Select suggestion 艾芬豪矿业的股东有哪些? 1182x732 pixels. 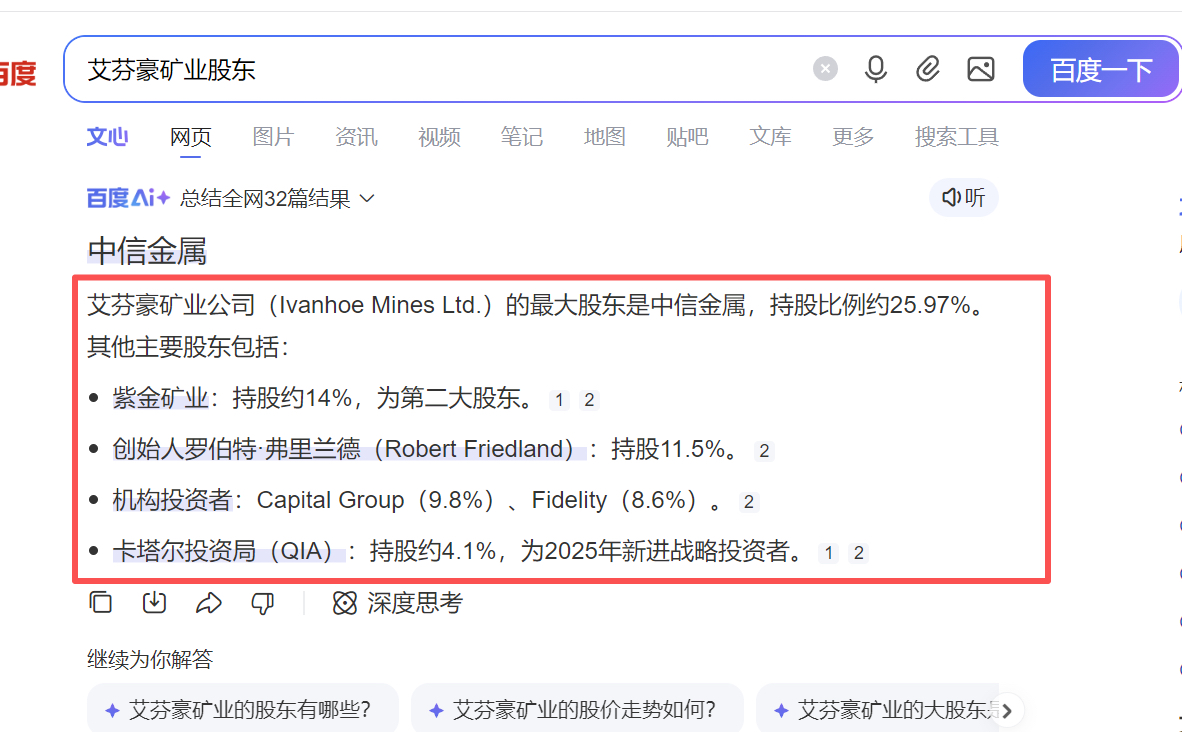click(x=243, y=709)
